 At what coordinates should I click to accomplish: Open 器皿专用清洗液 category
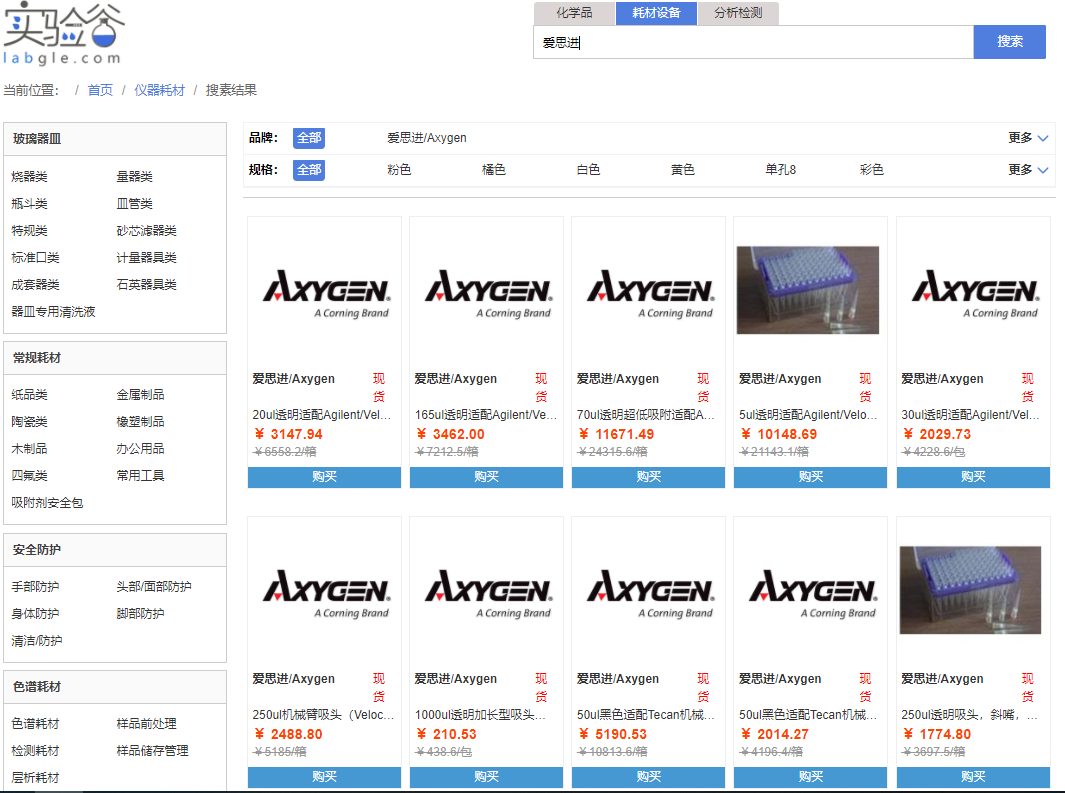click(53, 312)
